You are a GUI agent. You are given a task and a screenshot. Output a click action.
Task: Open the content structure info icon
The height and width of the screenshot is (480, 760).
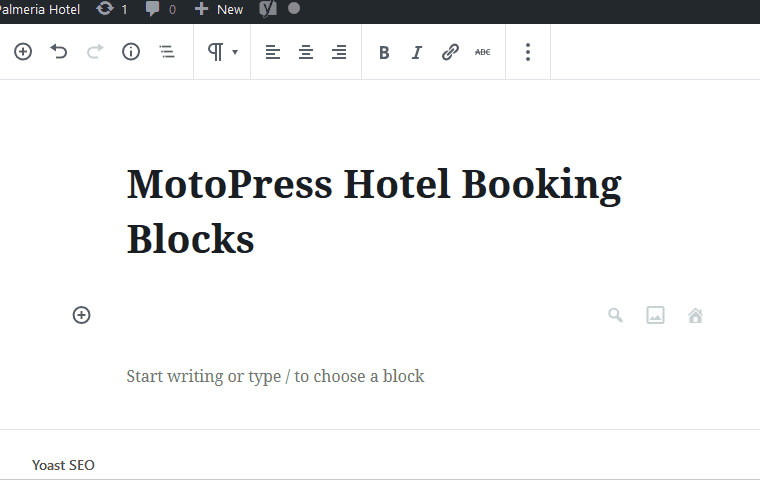(131, 51)
